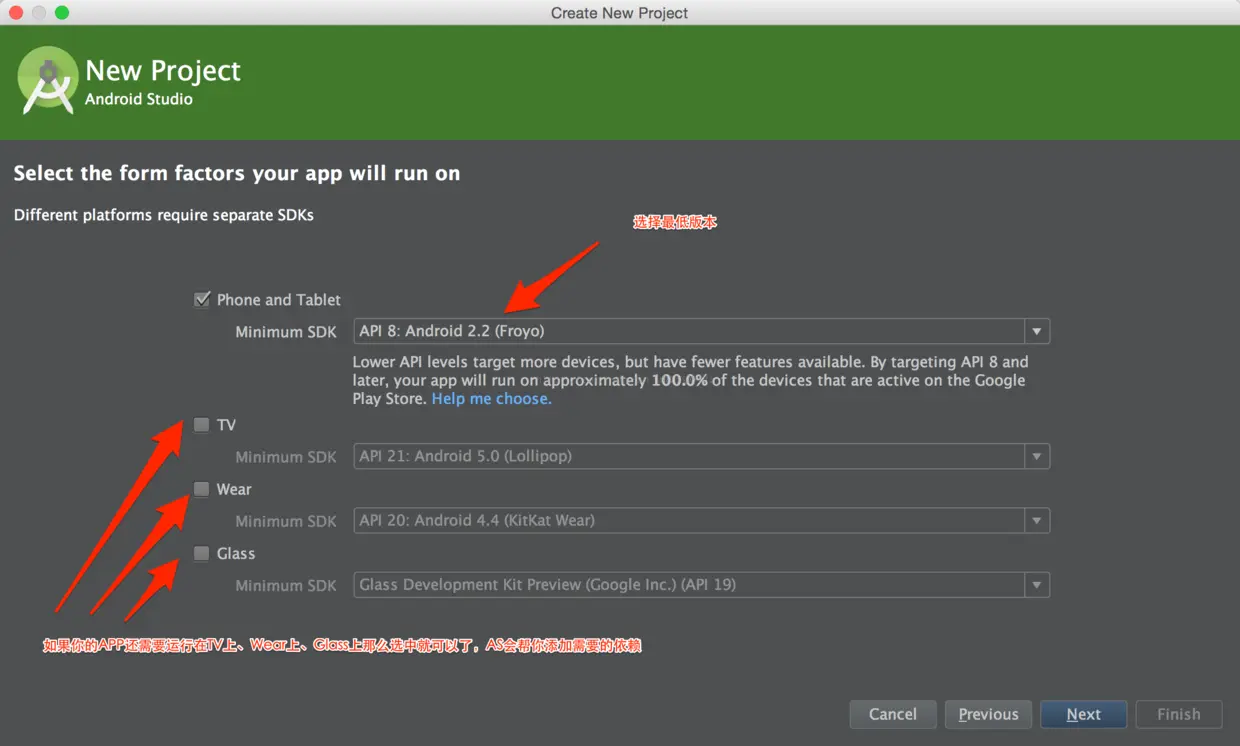Enable the TV form factor checkbox
The width and height of the screenshot is (1240, 746).
(202, 425)
